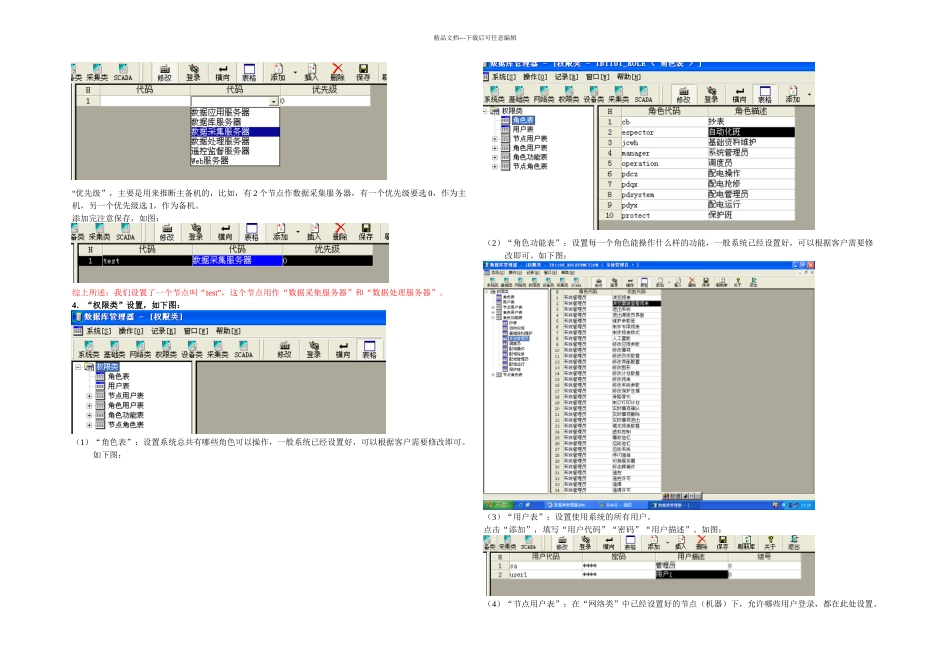950x672 pixels.
Task: Click 采集类 icon in the empty 权限类 window
Action: [x=218, y=350]
